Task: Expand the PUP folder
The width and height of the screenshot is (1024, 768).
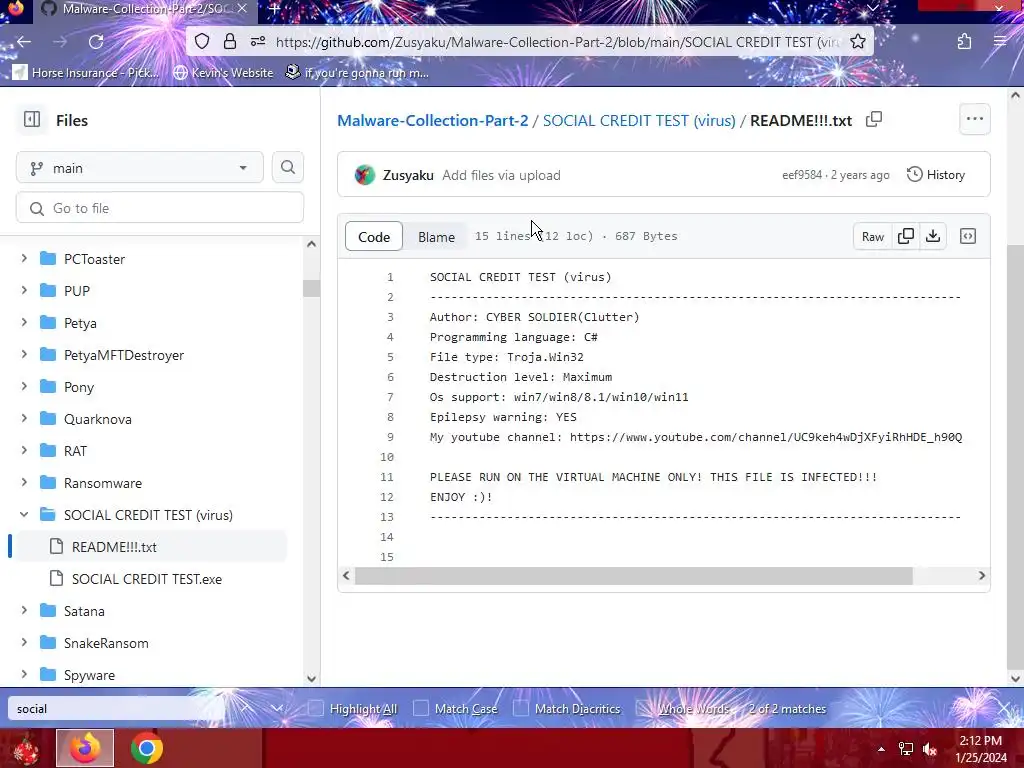Action: [x=24, y=291]
